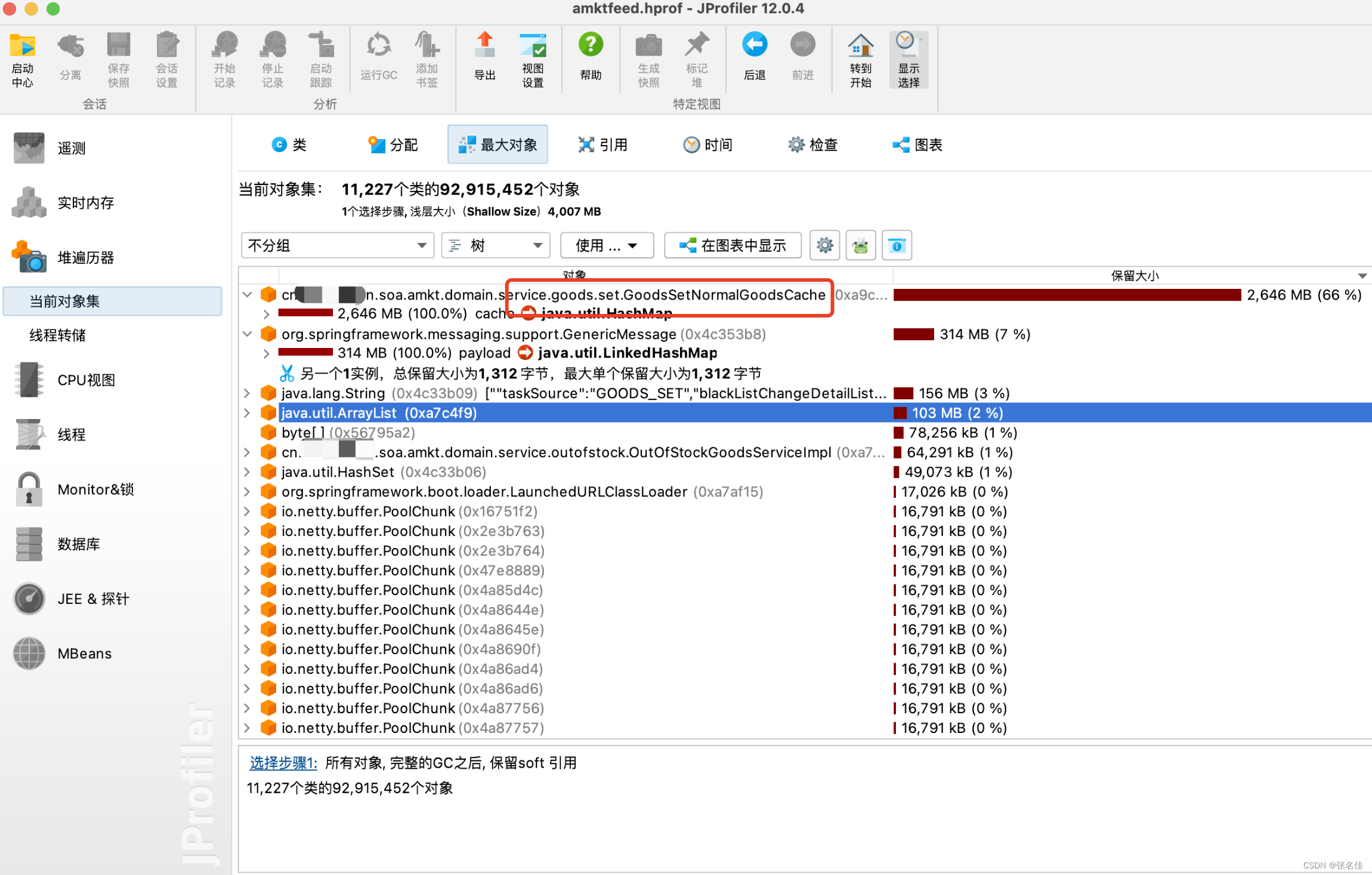Collapse the GoodsSetNormalGoodsCache row

pos(248,294)
